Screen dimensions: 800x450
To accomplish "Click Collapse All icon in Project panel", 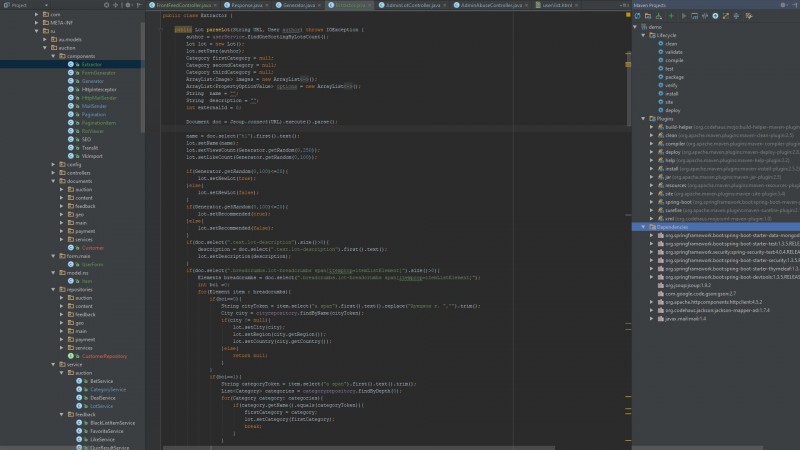I will click(116, 5).
